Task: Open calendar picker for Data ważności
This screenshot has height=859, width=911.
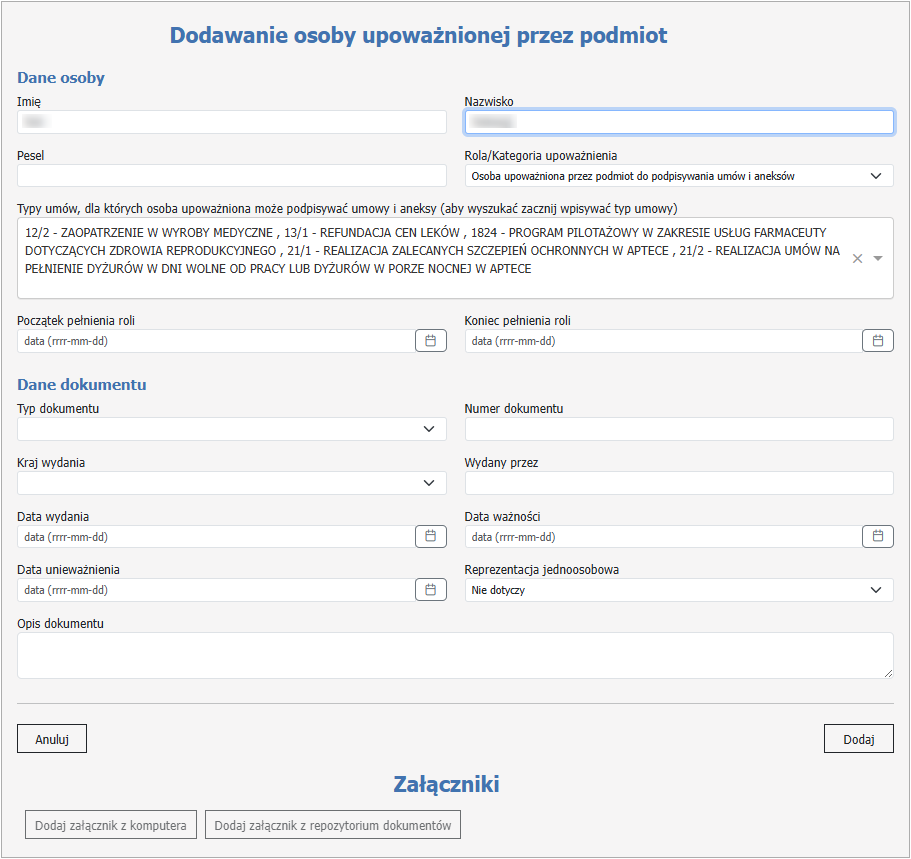Action: click(877, 537)
